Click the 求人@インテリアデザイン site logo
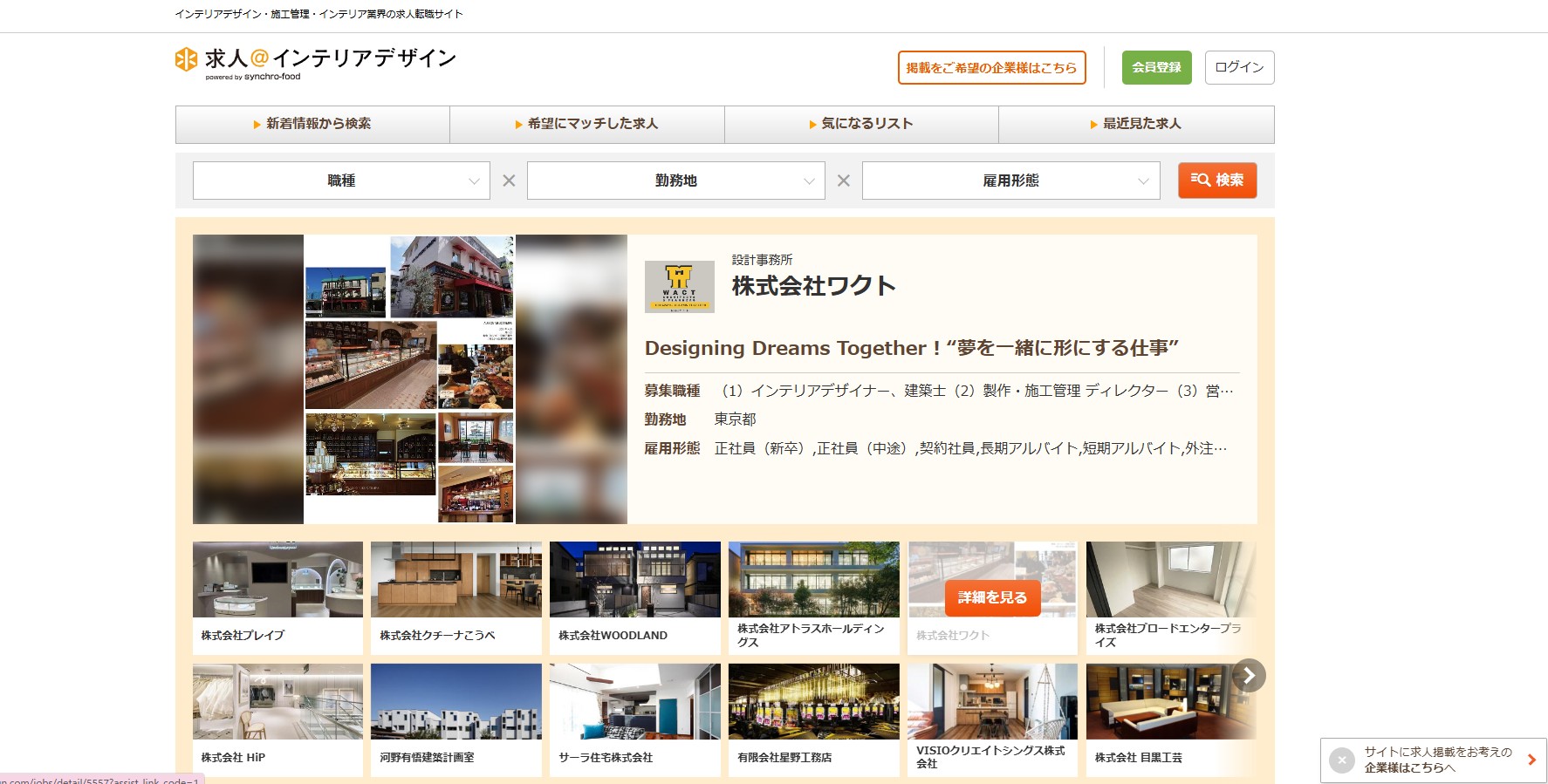This screenshot has width=1548, height=784. [x=315, y=61]
